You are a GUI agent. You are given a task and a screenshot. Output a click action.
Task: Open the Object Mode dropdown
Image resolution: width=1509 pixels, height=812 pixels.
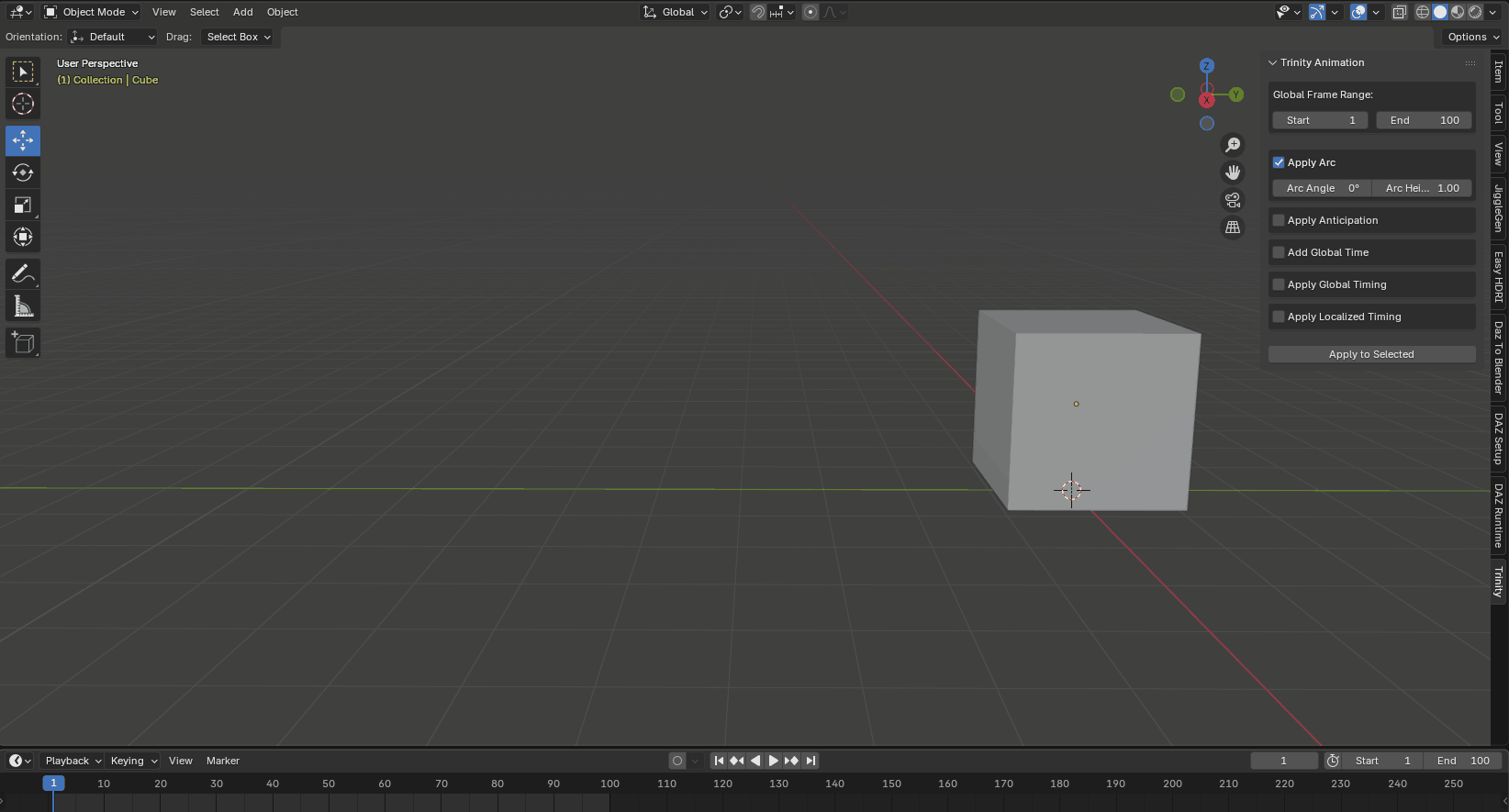pyautogui.click(x=92, y=12)
